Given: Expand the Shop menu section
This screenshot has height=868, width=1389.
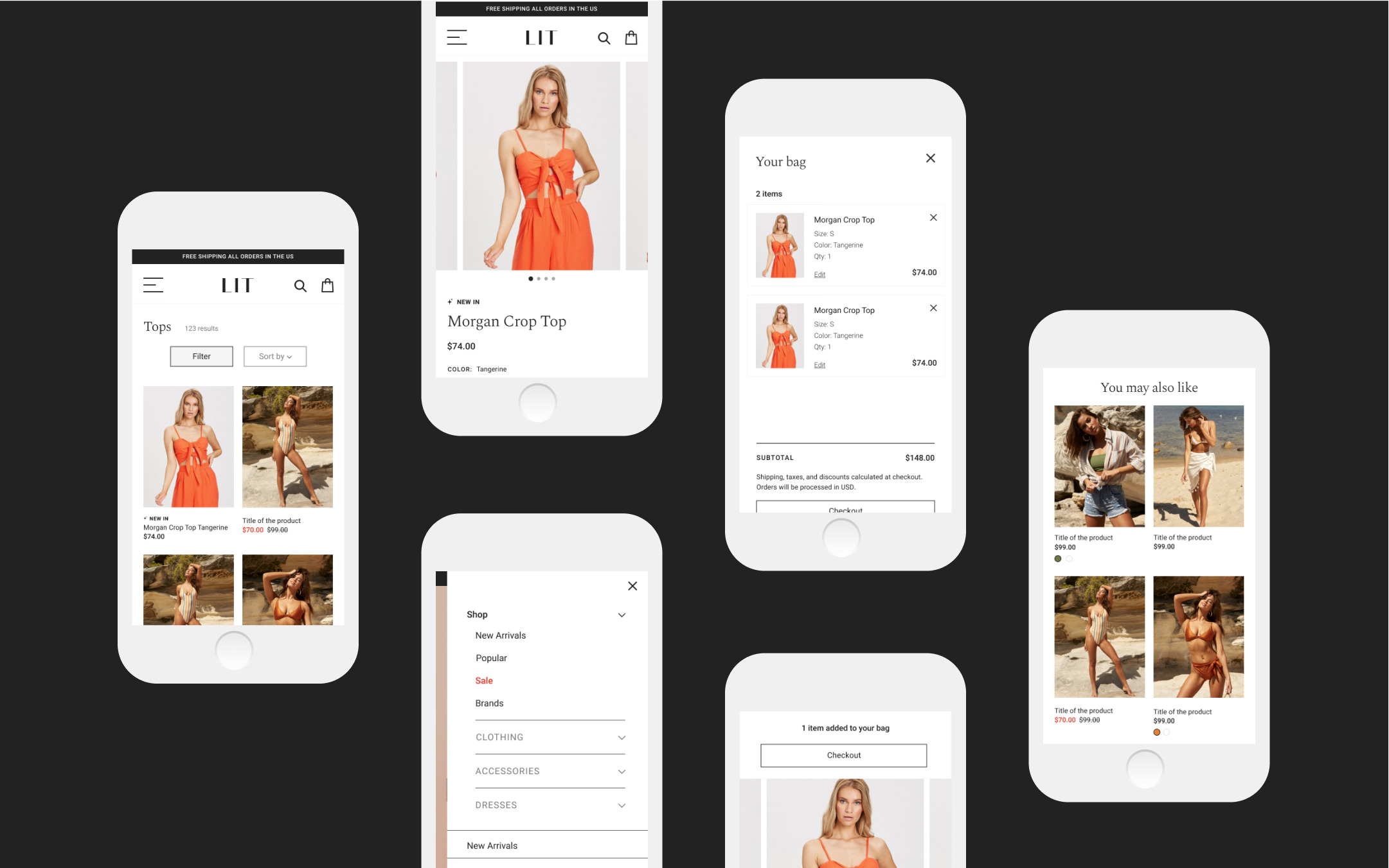Looking at the screenshot, I should (x=620, y=614).
